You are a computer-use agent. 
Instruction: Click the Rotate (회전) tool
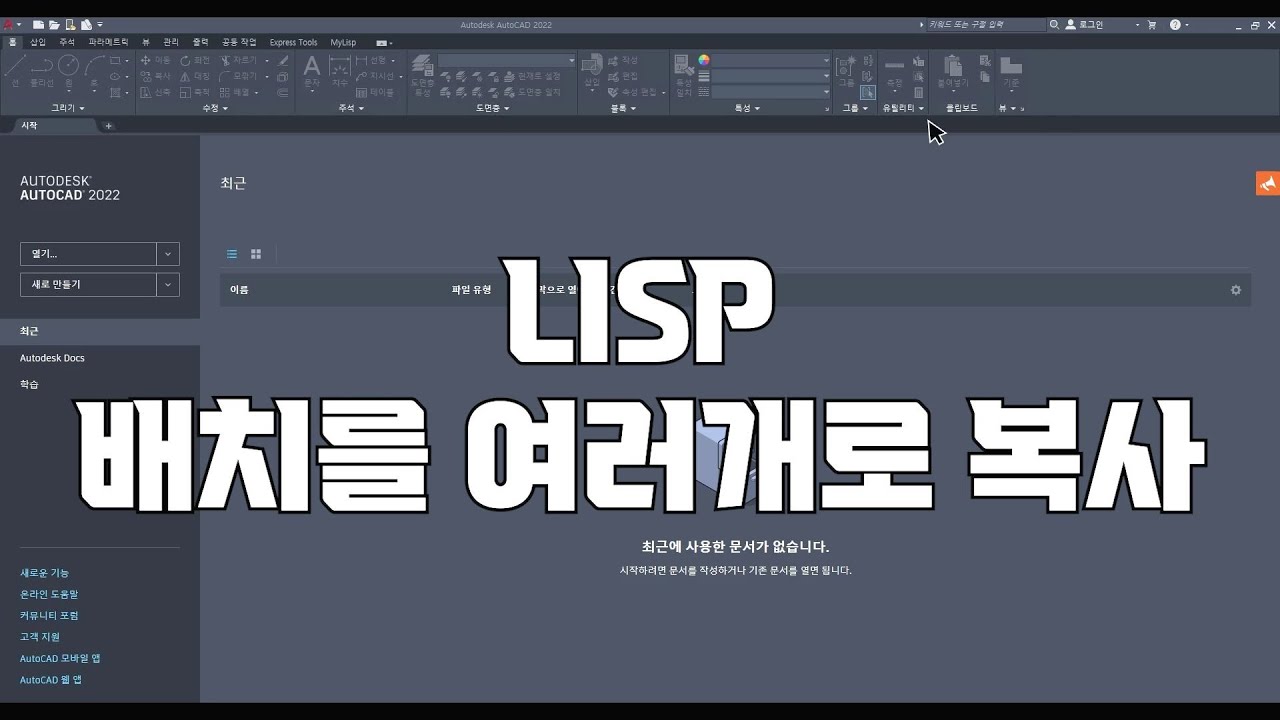pyautogui.click(x=195, y=60)
